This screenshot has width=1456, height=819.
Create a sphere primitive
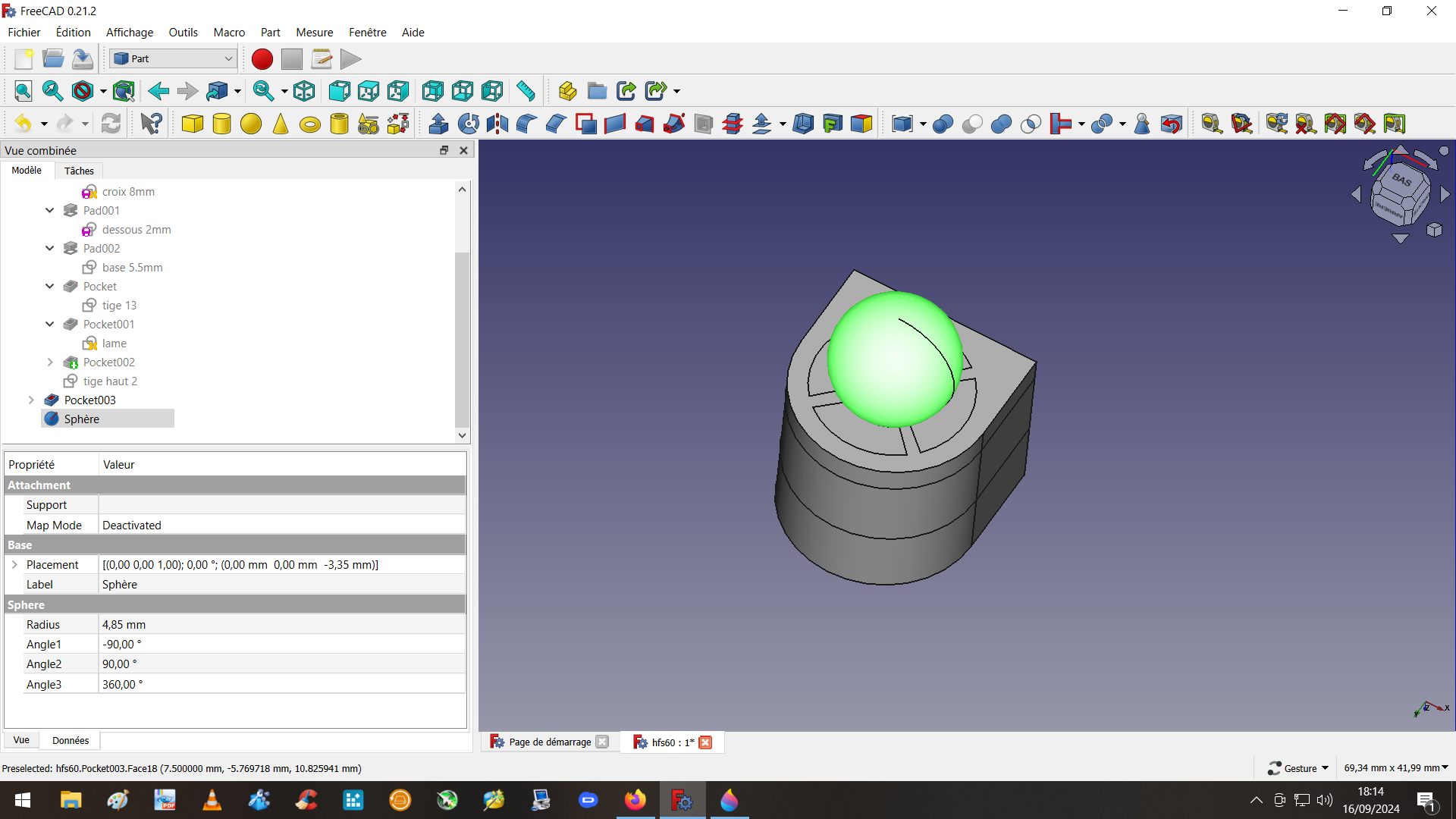coord(251,124)
